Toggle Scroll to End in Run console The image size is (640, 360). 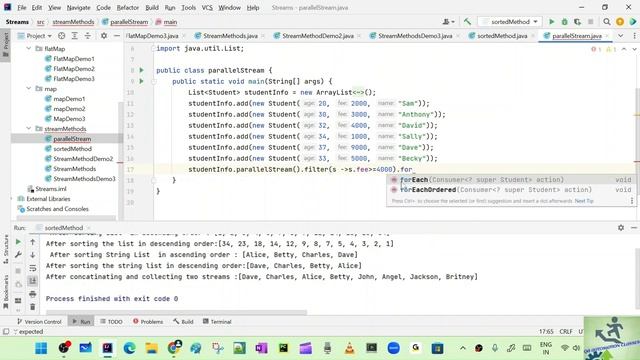pos(33,281)
